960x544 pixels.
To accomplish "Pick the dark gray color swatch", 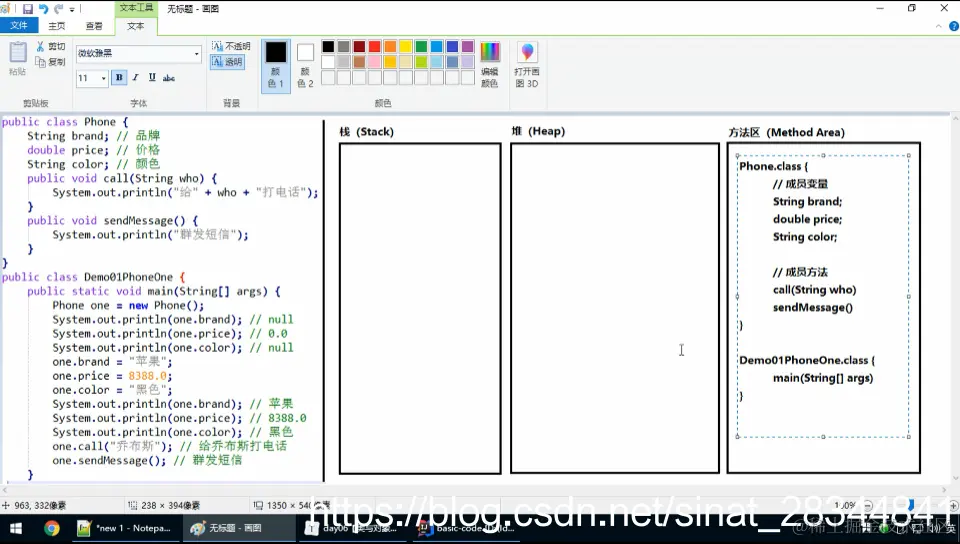I will tap(343, 47).
